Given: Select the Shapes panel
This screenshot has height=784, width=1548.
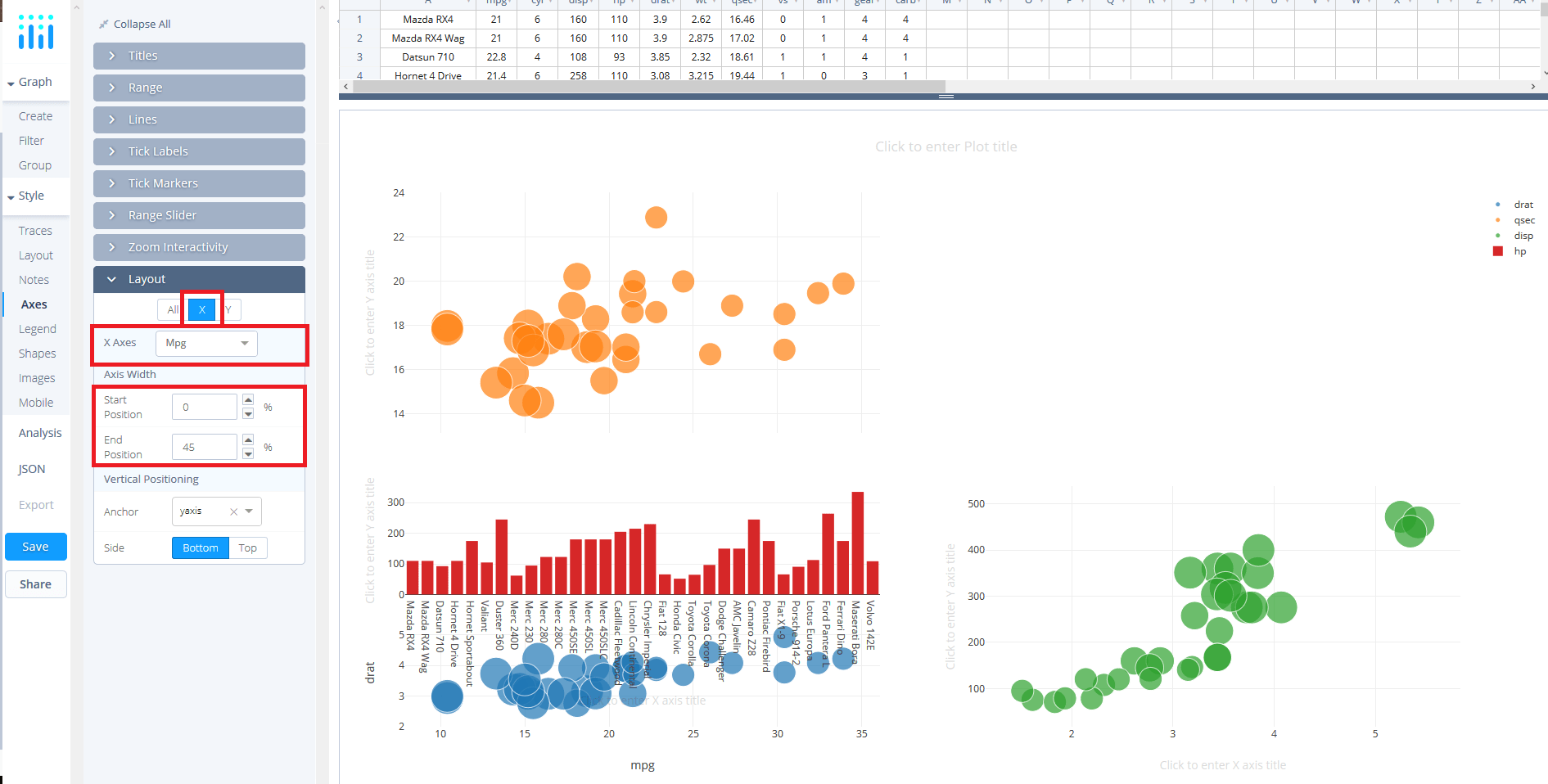Looking at the screenshot, I should coord(36,353).
